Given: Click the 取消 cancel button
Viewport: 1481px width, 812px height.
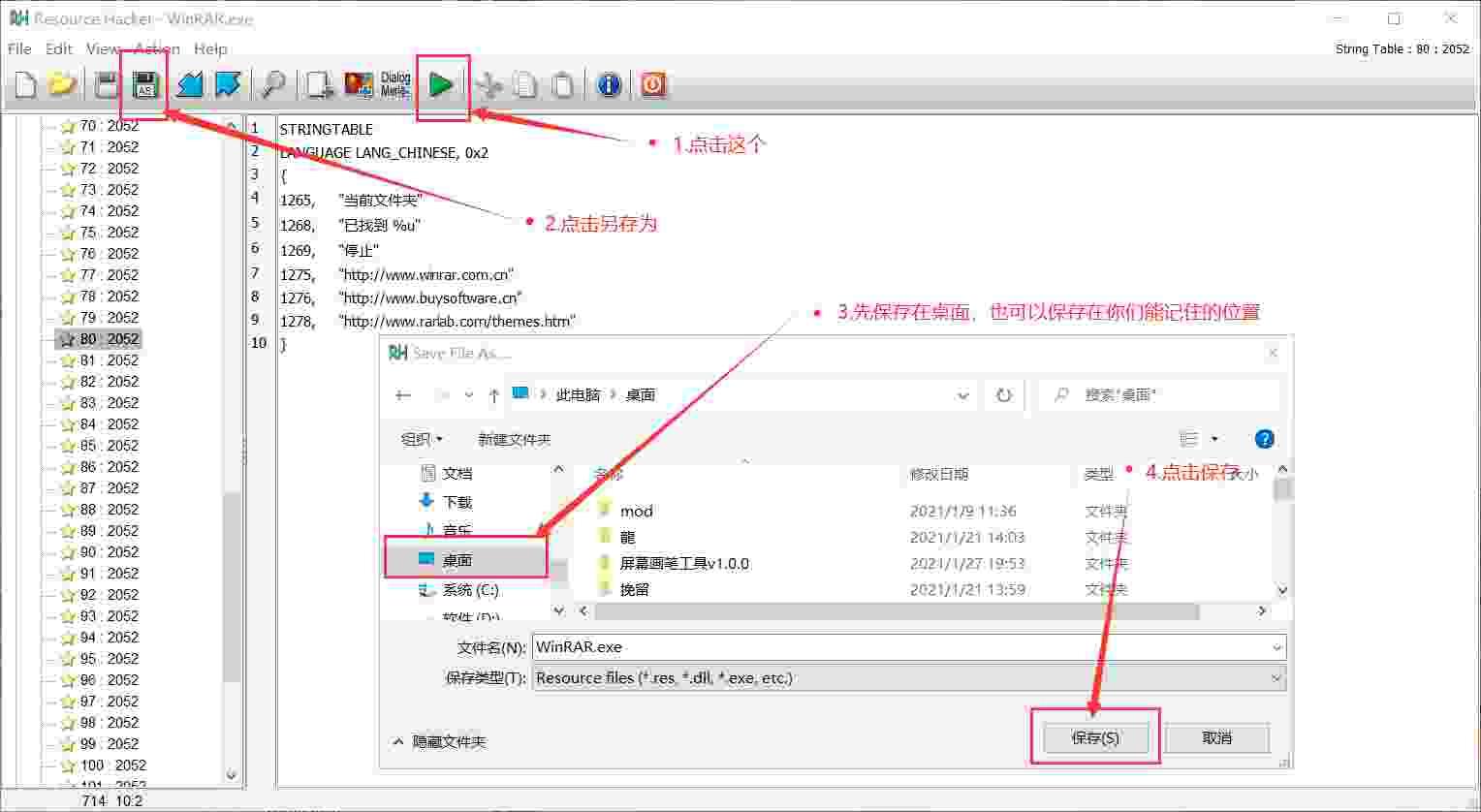Looking at the screenshot, I should click(x=1217, y=737).
